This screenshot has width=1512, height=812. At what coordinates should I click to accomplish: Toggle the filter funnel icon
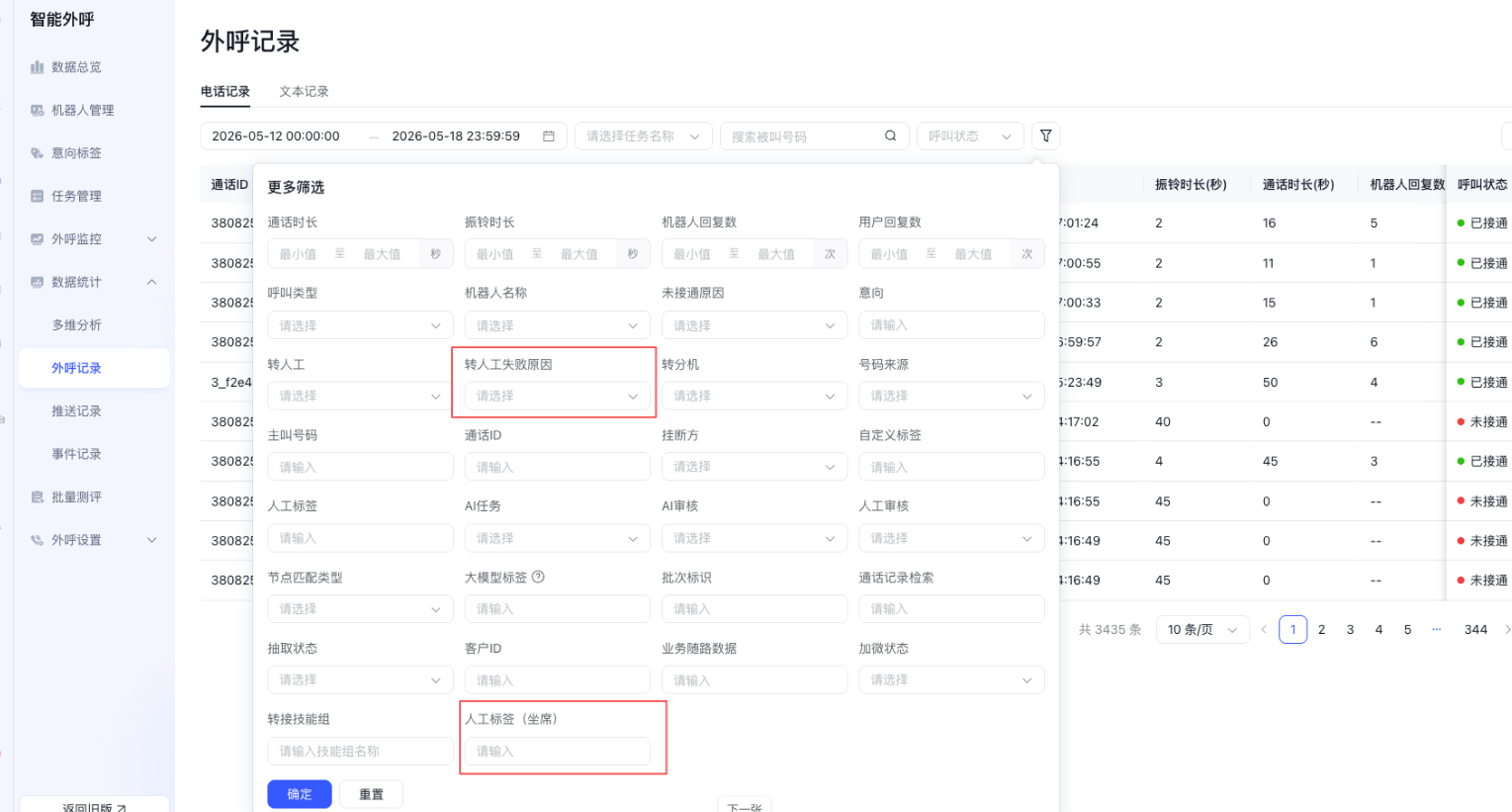click(1046, 136)
